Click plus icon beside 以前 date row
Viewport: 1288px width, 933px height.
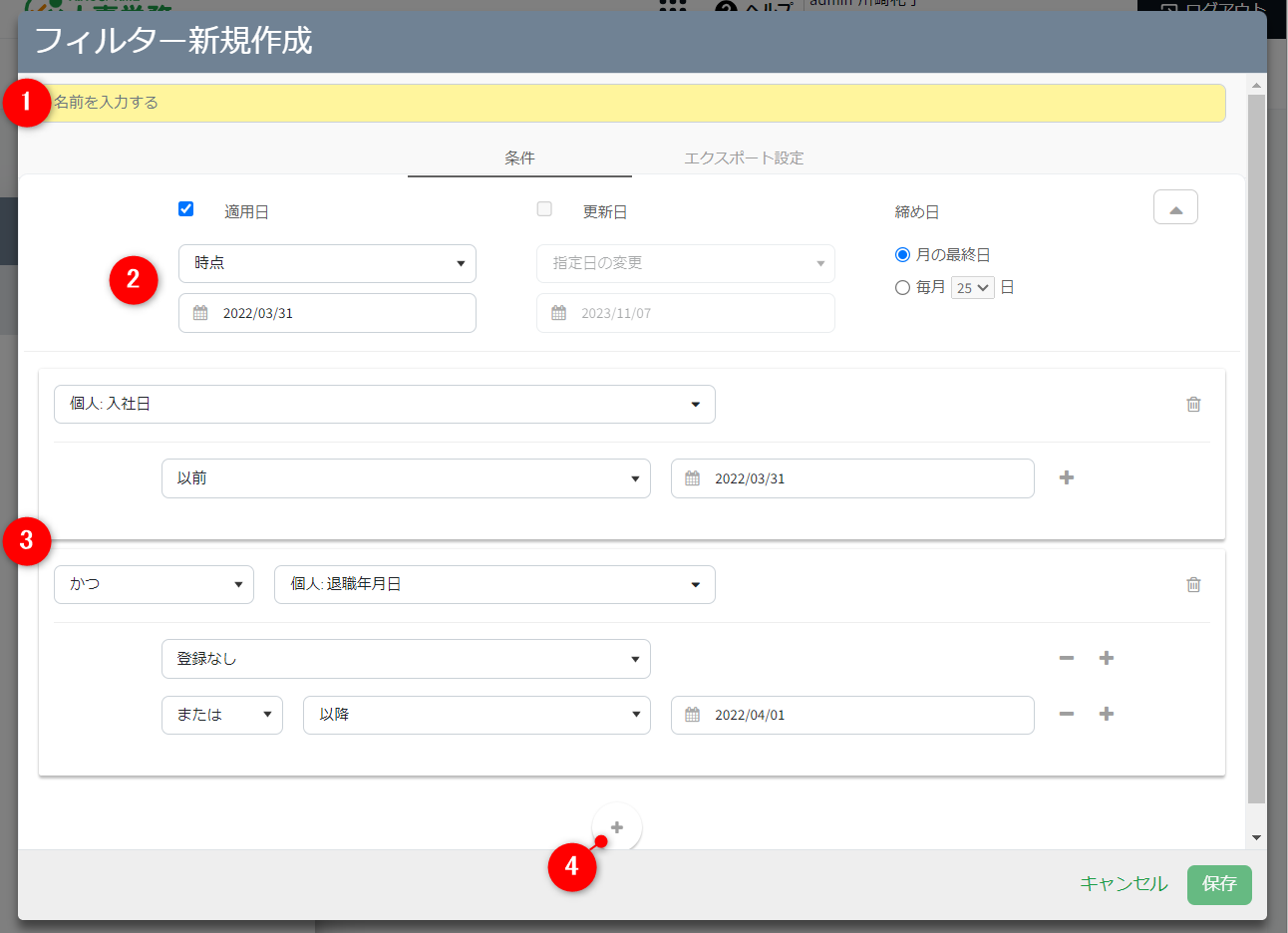coord(1066,478)
